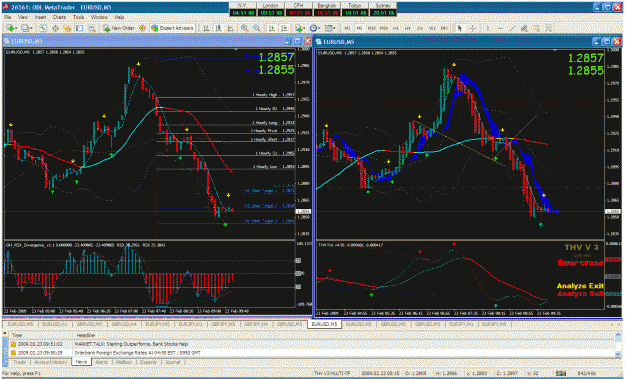Expand the Profiles dropdown arrow
Screen dimensions: 625x379
(31, 28)
